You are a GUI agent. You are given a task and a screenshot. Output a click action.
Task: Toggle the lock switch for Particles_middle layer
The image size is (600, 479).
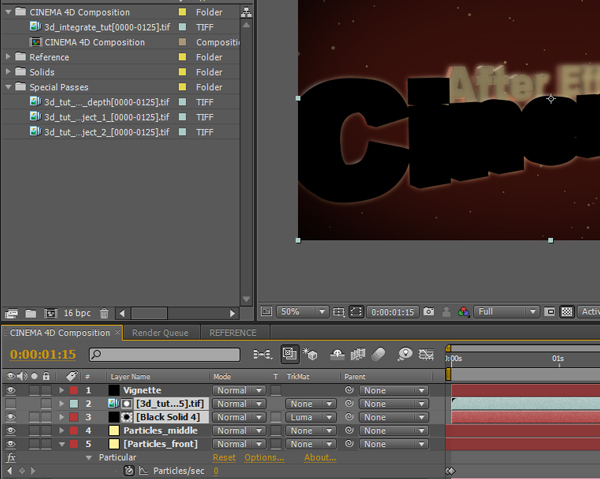click(x=46, y=430)
